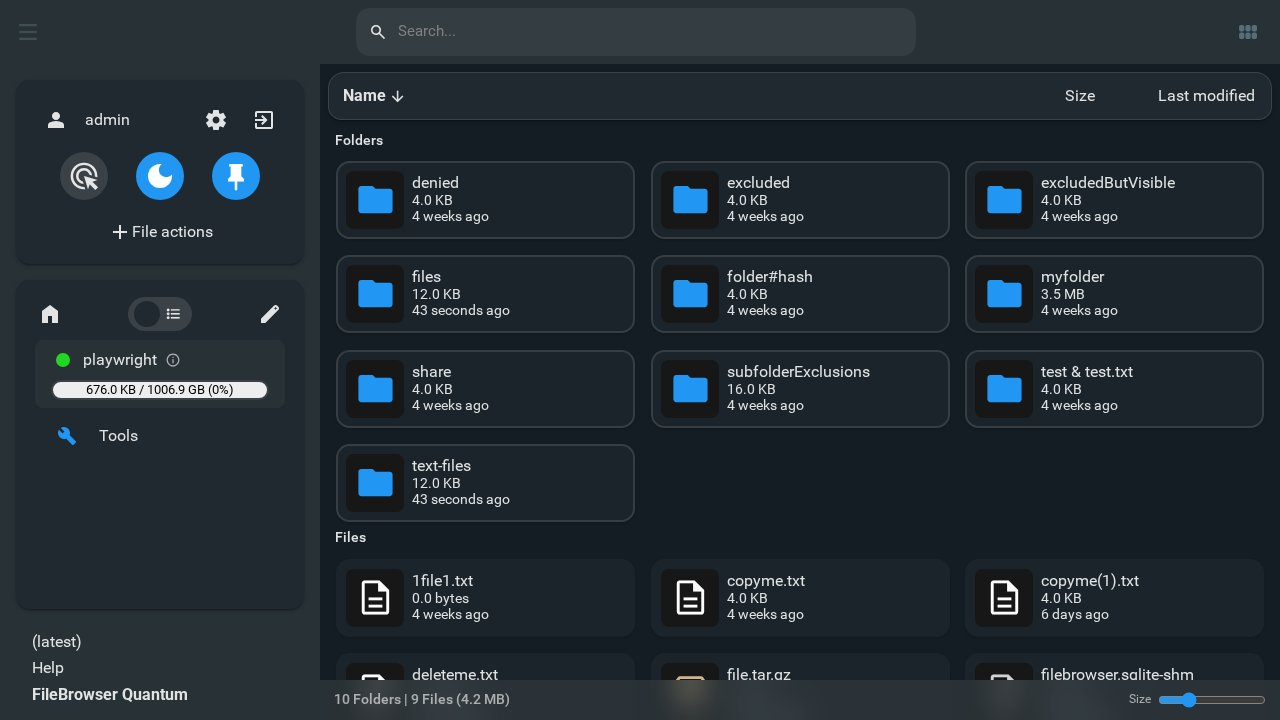This screenshot has width=1280, height=720.
Task: Open the Tools menu entry
Action: coord(160,436)
